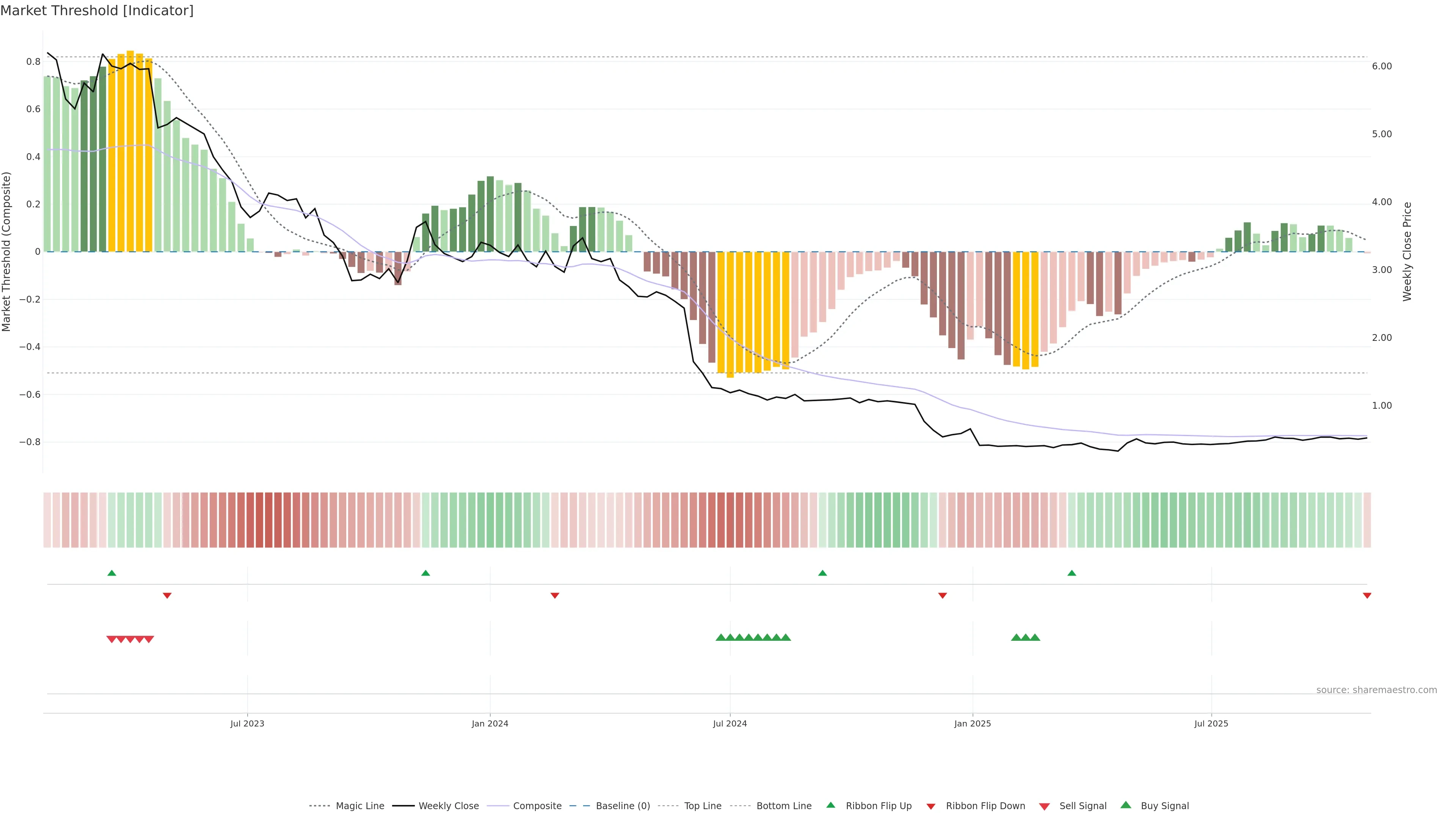Toggle the Magic Line legend entry
This screenshot has width=1456, height=819.
tap(359, 806)
